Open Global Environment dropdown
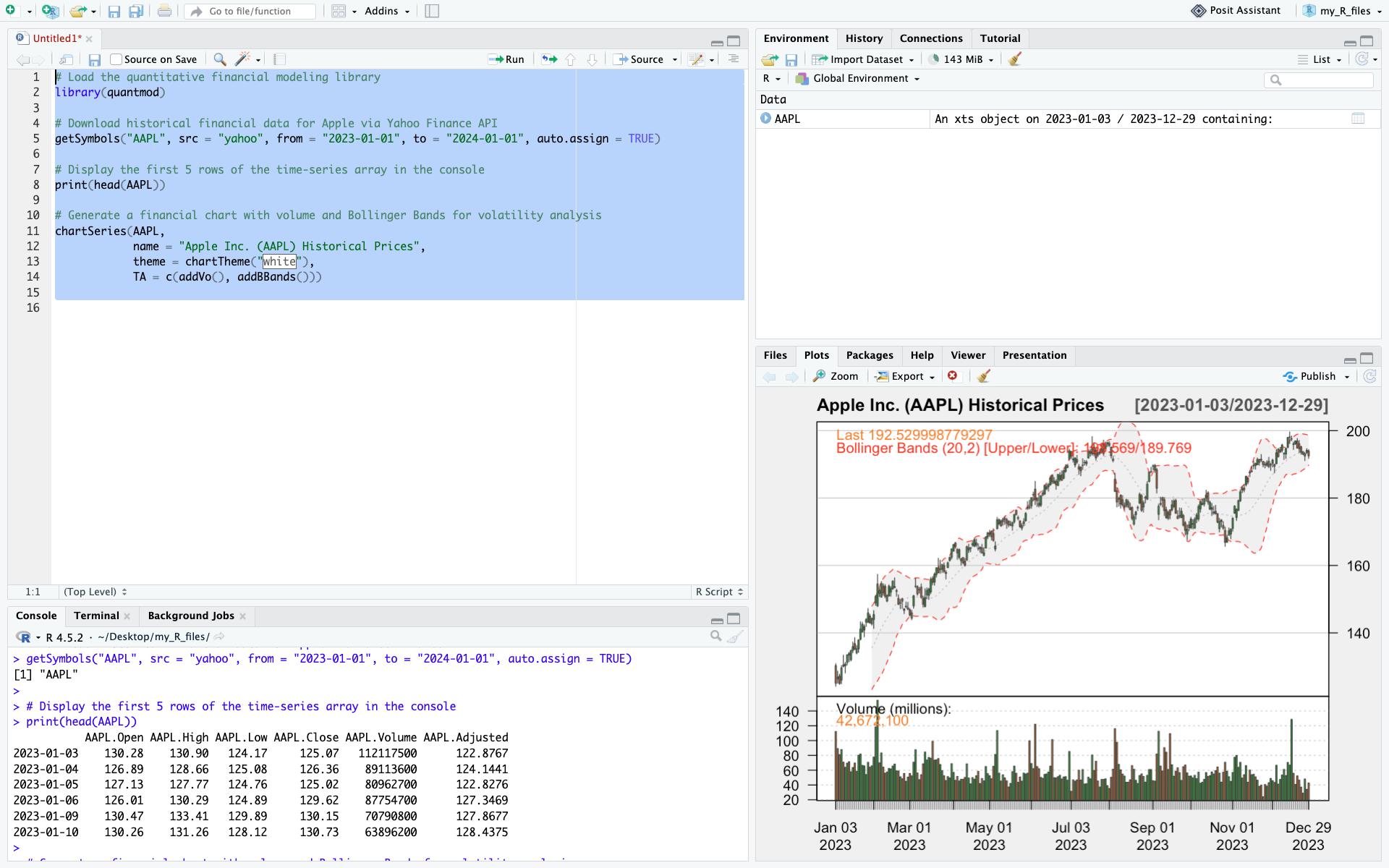 [858, 78]
